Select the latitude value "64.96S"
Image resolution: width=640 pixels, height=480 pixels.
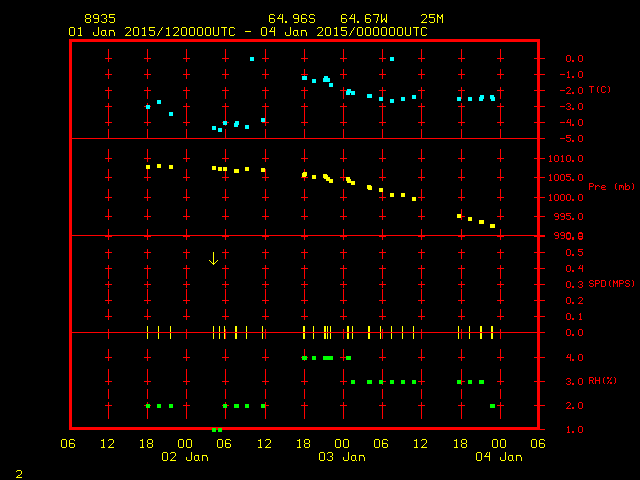tap(292, 19)
